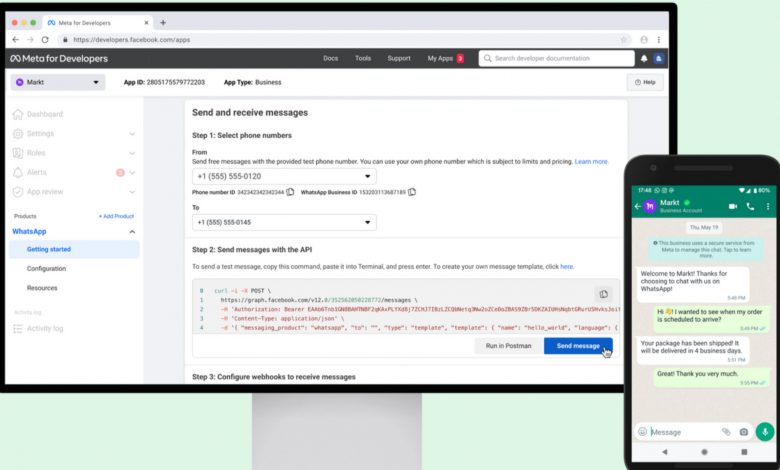
Task: Open the Tools menu
Action: 363,58
